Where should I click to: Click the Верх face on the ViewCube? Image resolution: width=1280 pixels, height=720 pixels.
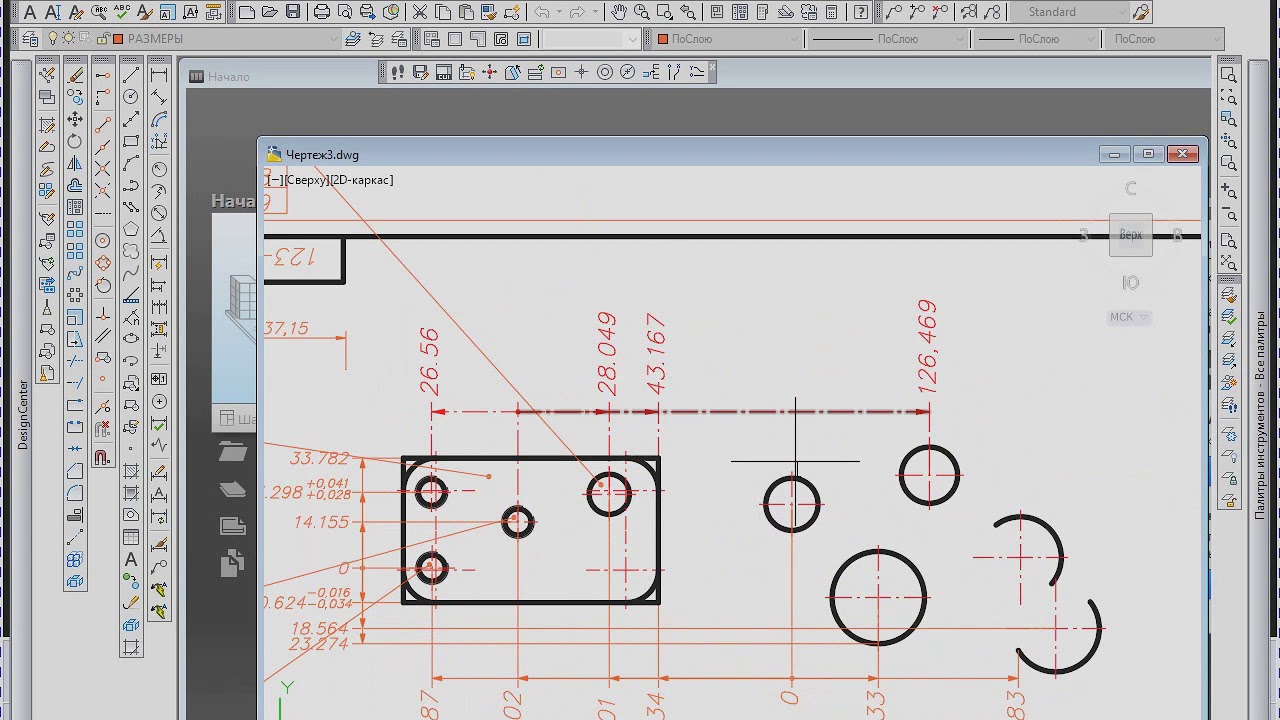(1131, 235)
